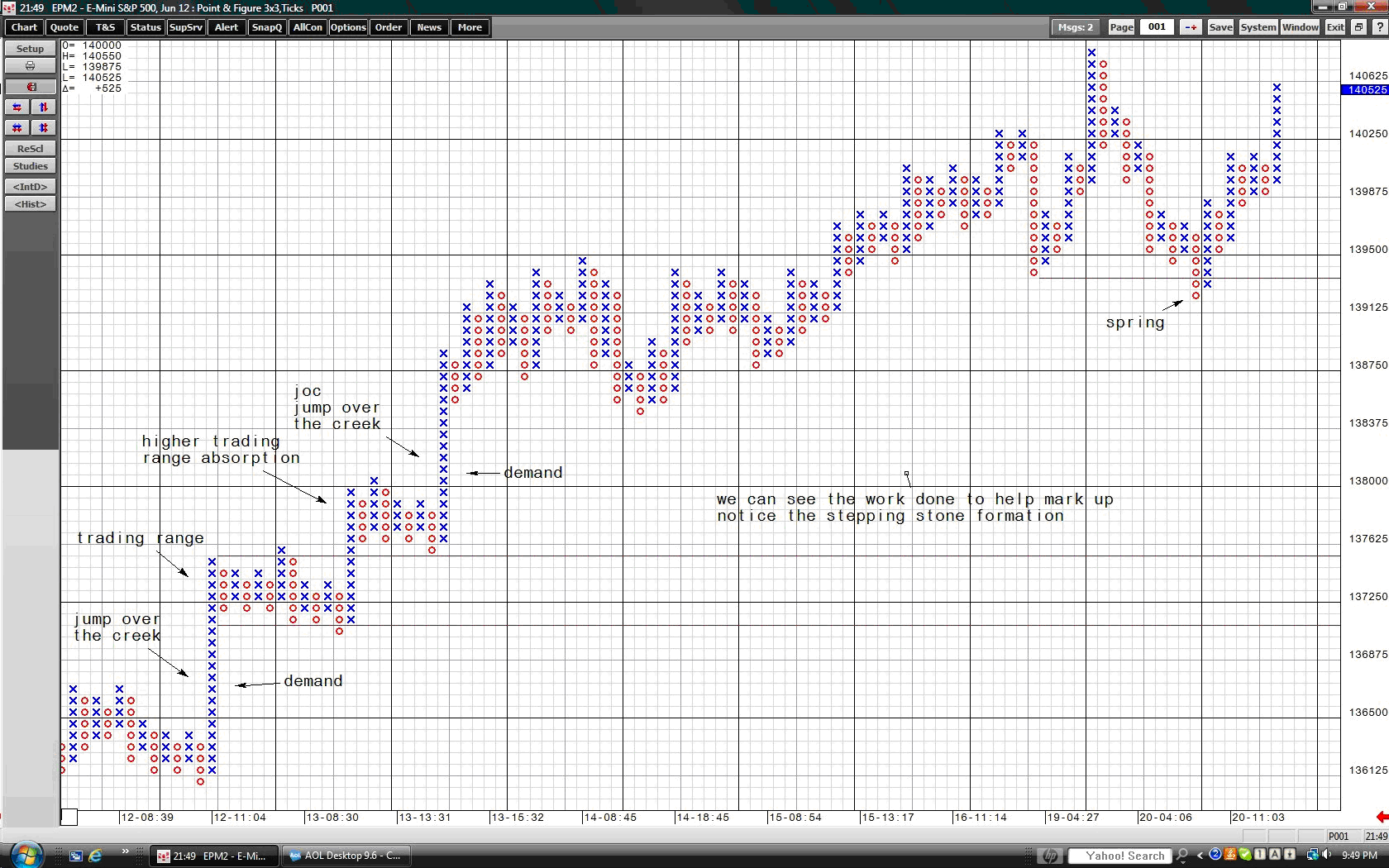Click the <IntD> button
The width and height of the screenshot is (1389, 868).
tap(30, 187)
